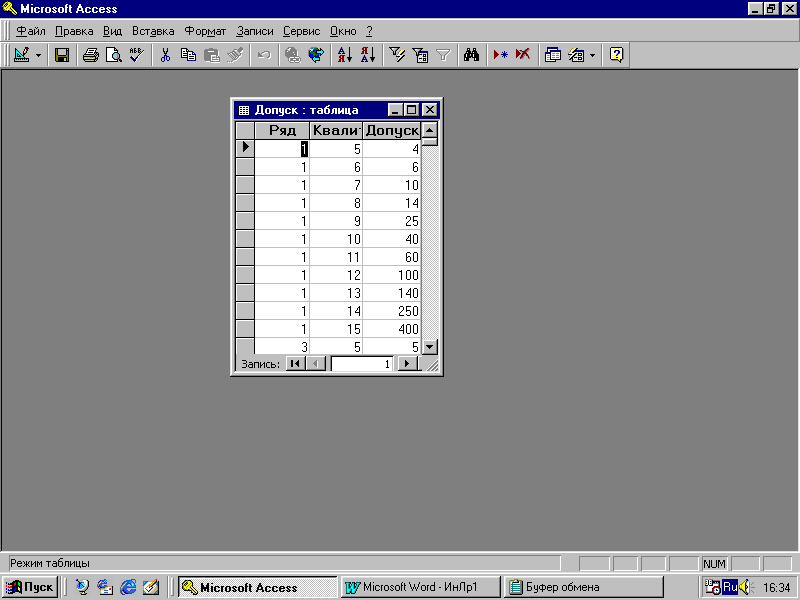Click the table's scroll down arrow
Viewport: 800px width, 600px height.
coord(430,347)
